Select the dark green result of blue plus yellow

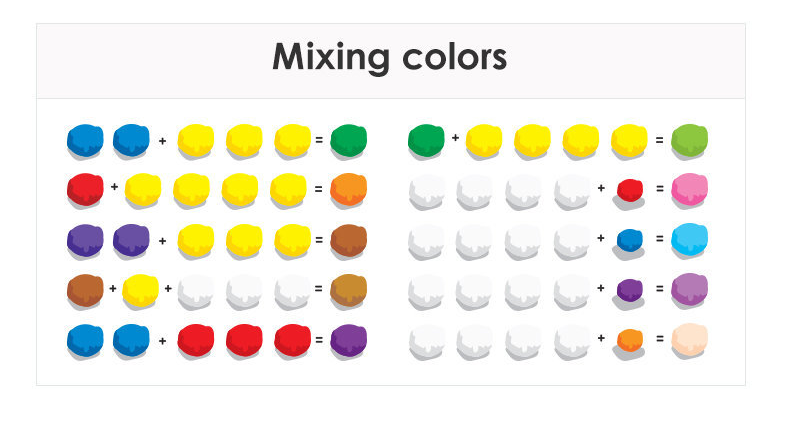pos(348,139)
